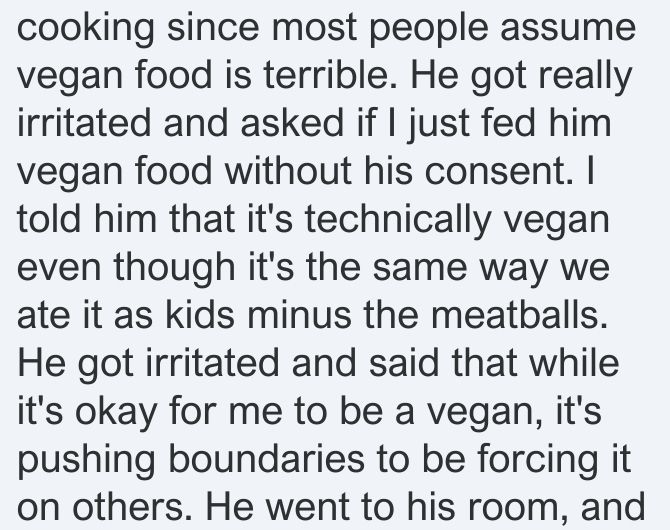Select the word "boundaries"
Screen dimensions: 670x530
pyautogui.click(x=267, y=459)
